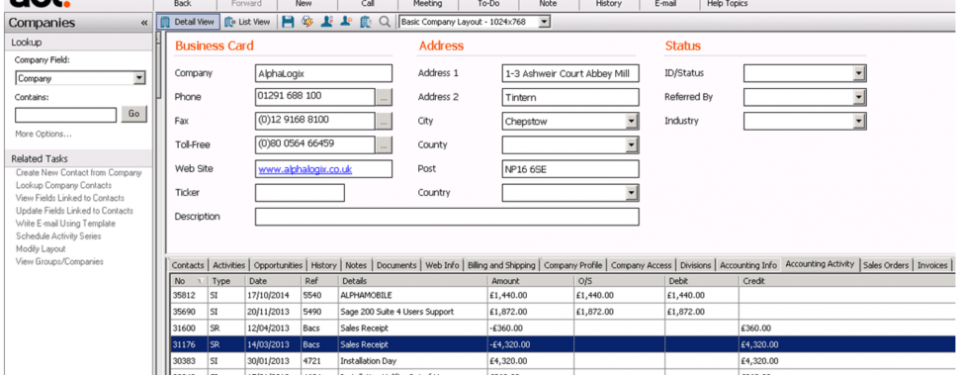
Task: Click the magnifier search icon in toolbar
Action: [x=384, y=22]
